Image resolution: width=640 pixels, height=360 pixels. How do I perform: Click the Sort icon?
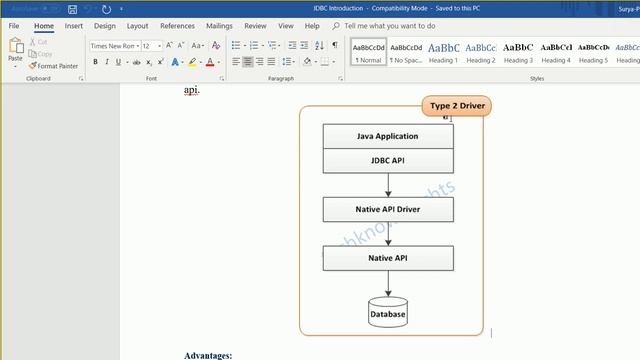point(319,45)
